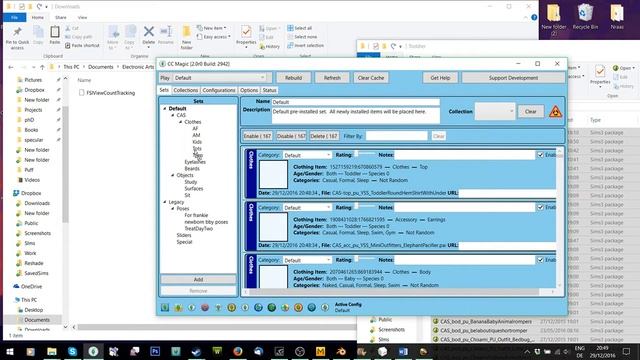This screenshot has height=360, width=640.
Task: Open Word from the taskbar
Action: tap(403, 351)
